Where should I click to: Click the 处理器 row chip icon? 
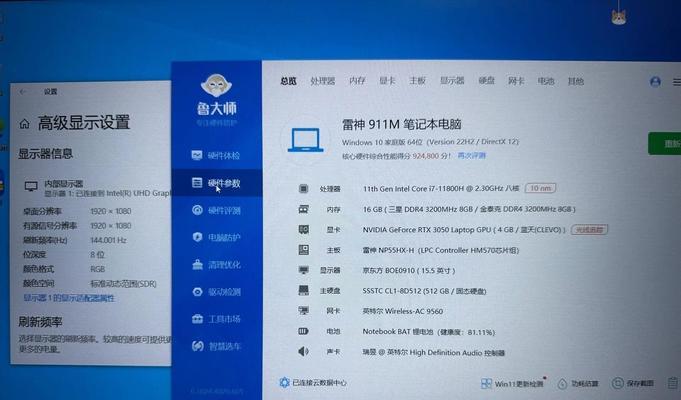pyautogui.click(x=304, y=188)
